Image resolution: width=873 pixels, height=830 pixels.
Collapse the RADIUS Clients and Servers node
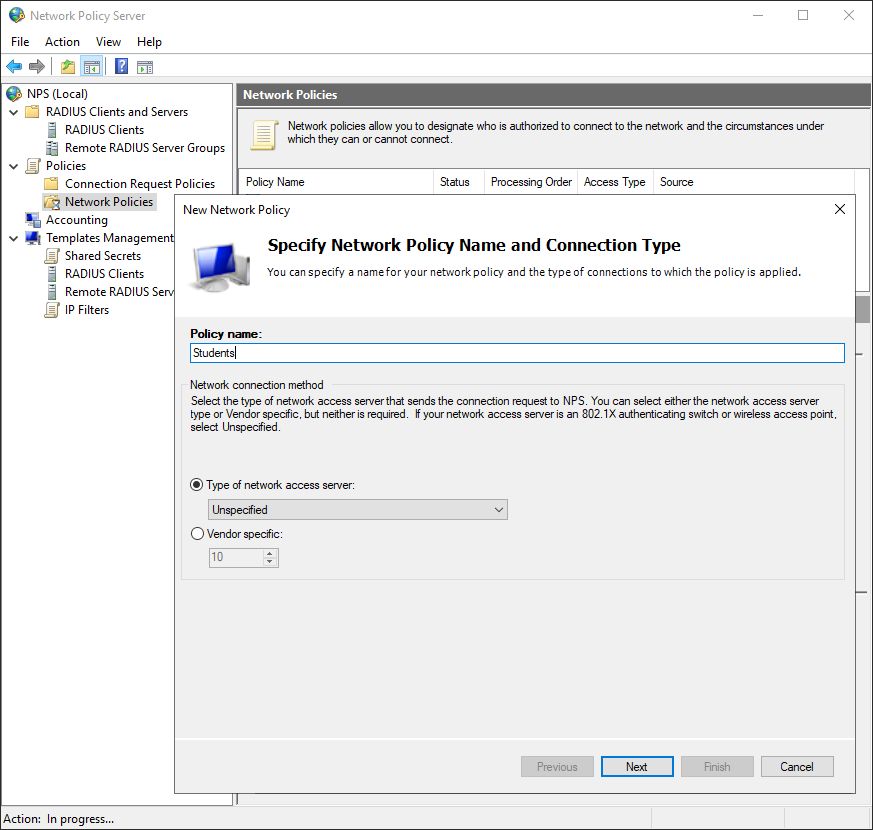14,112
